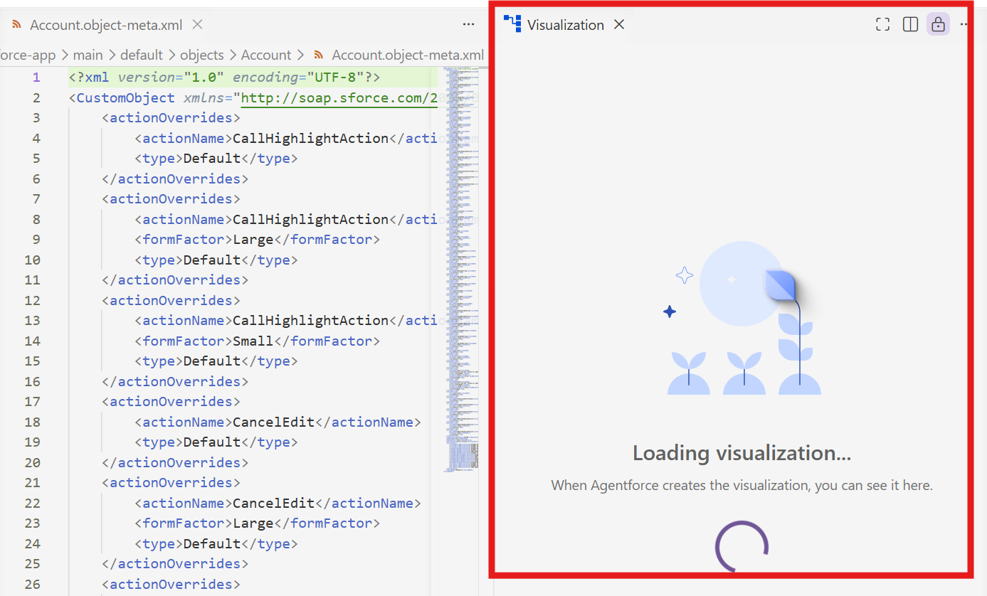Open the soap.sforce.com namespace link
The height and width of the screenshot is (596, 987).
point(339,98)
